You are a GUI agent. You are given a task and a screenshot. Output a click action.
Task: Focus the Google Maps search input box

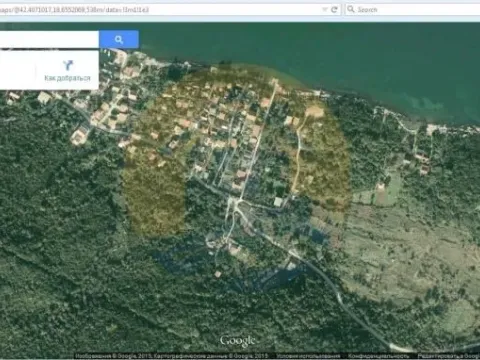[x=49, y=39]
